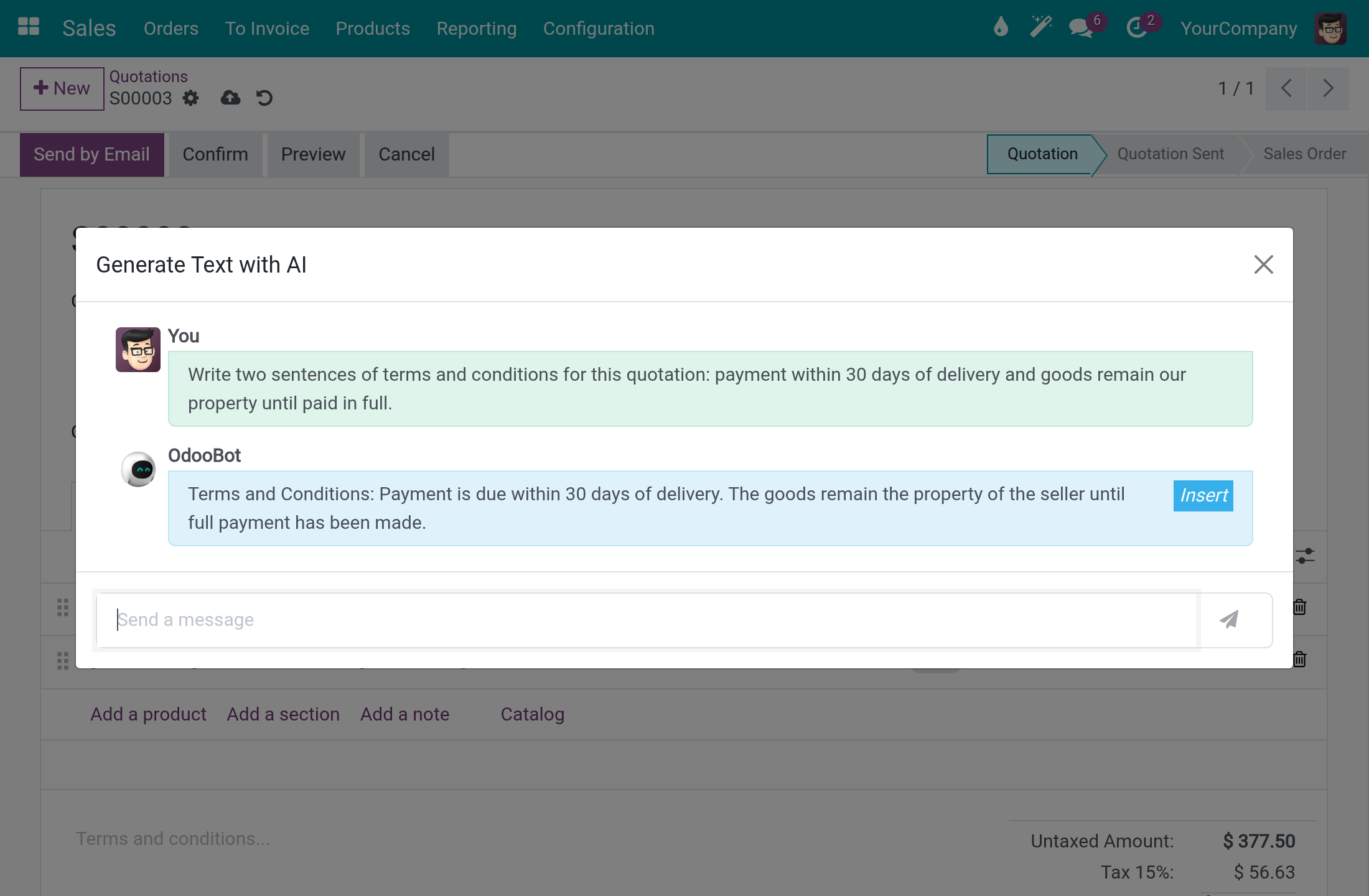Click Add a product link
This screenshot has width=1369, height=896.
[148, 714]
